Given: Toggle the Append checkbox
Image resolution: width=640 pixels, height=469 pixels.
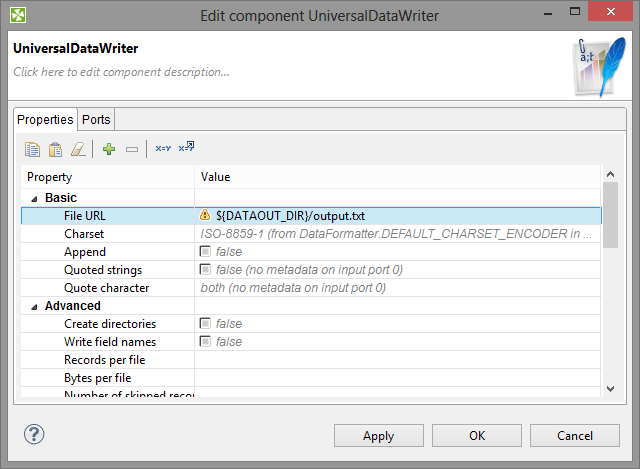Looking at the screenshot, I should pos(205,252).
